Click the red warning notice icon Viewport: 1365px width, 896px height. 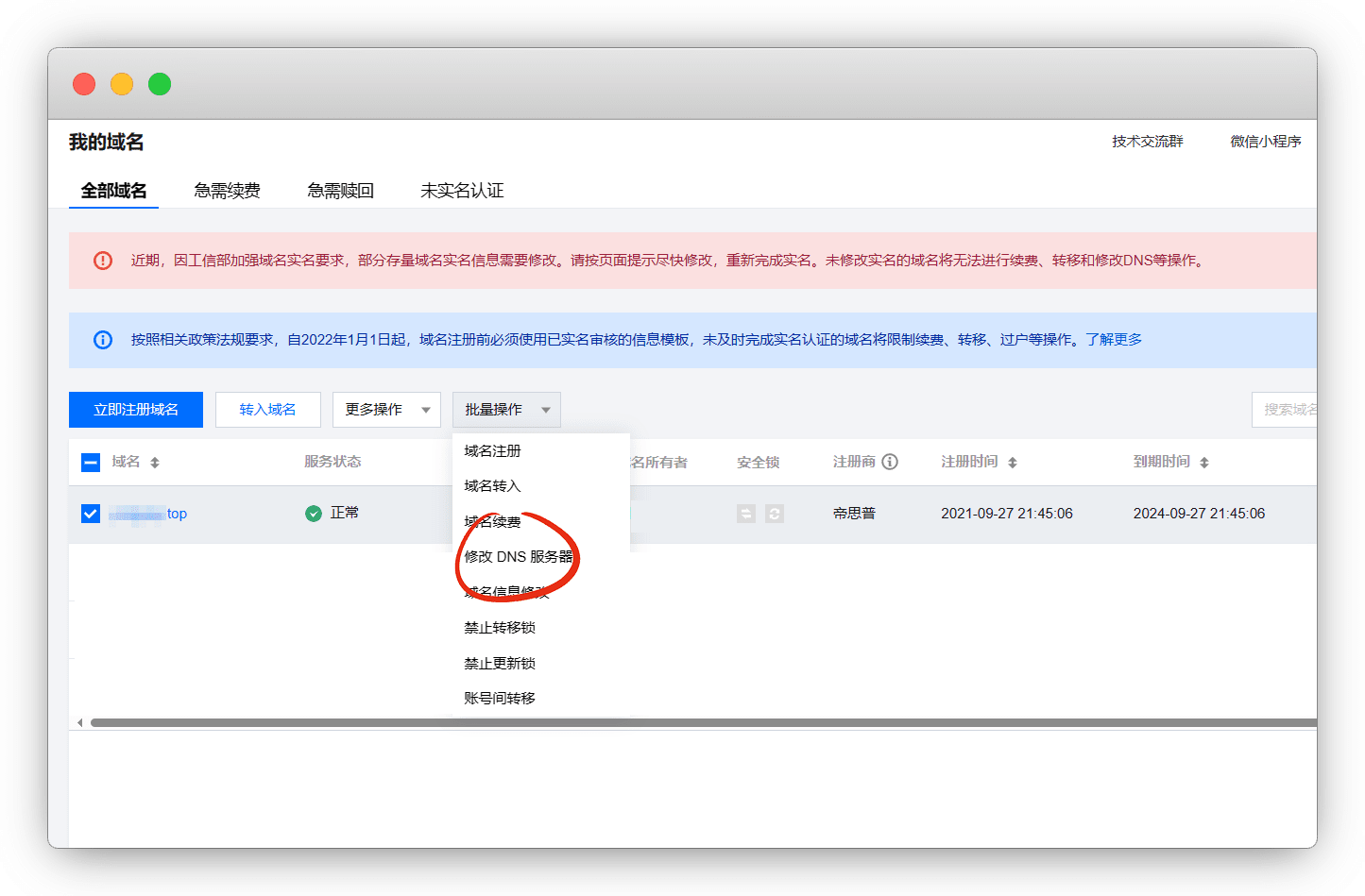tap(103, 261)
